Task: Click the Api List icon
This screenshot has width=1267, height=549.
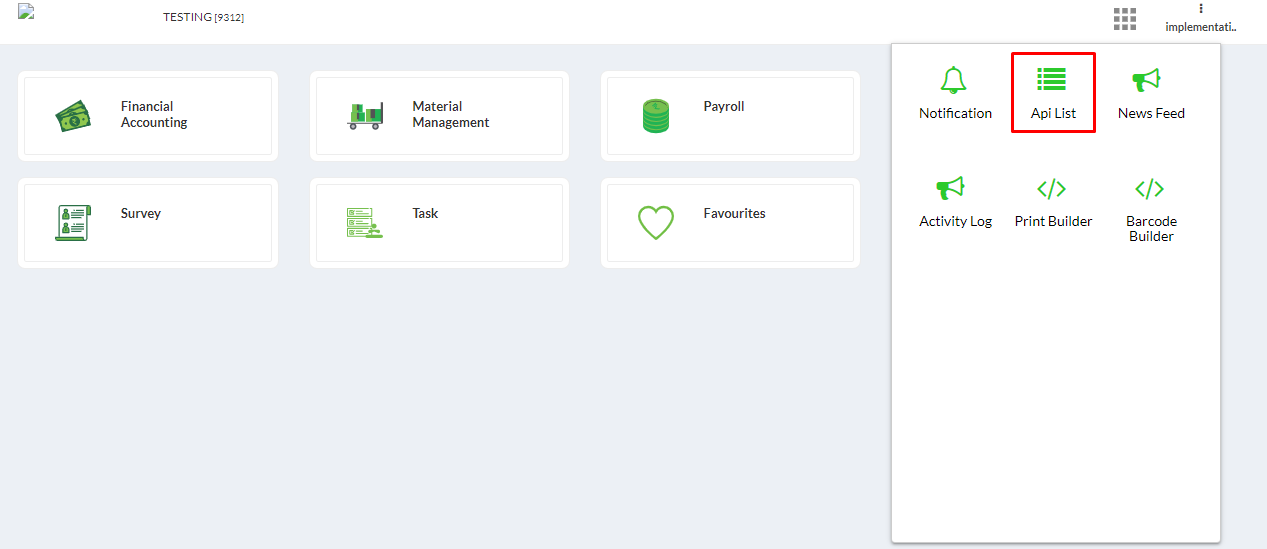Action: click(x=1051, y=79)
